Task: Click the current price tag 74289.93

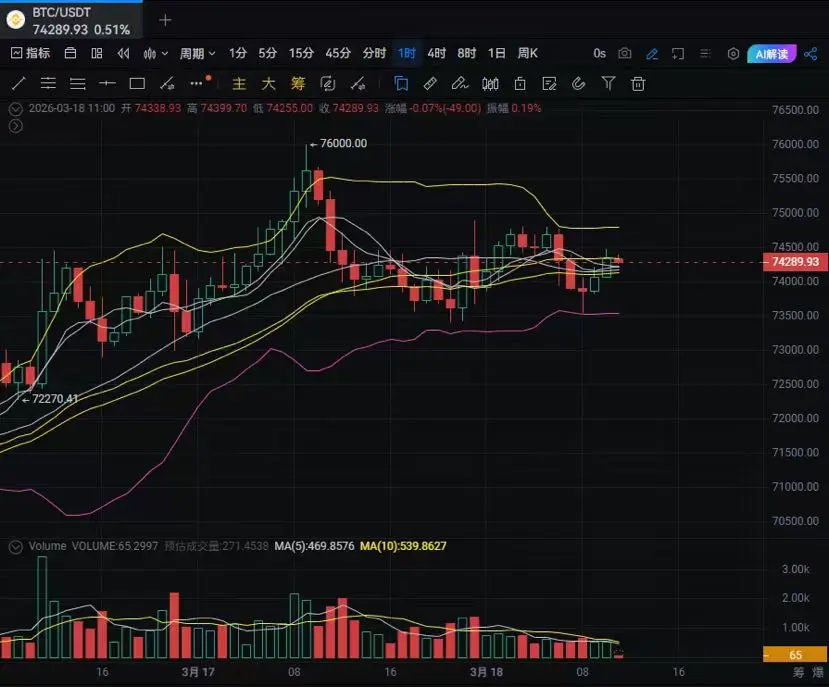Action: (796, 262)
